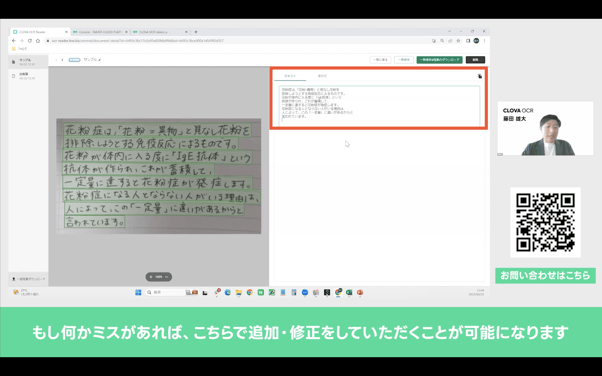This screenshot has height=376, width=602.
Task: Switch to the CLOVA OCR token browser tab
Action: (x=159, y=32)
